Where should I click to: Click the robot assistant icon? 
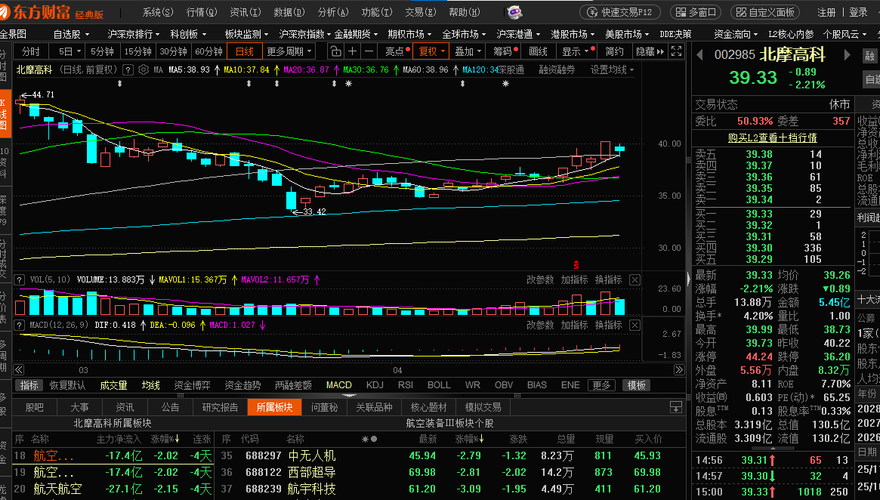[514, 12]
